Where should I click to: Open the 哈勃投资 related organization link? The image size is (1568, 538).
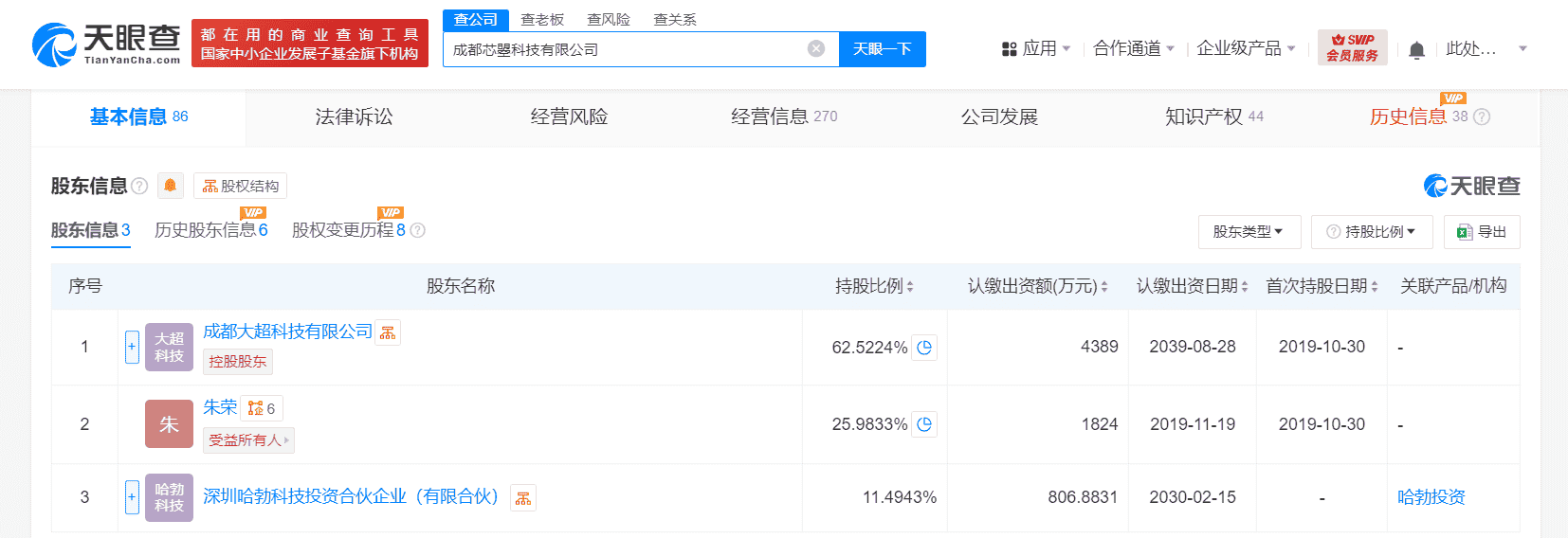1431,497
